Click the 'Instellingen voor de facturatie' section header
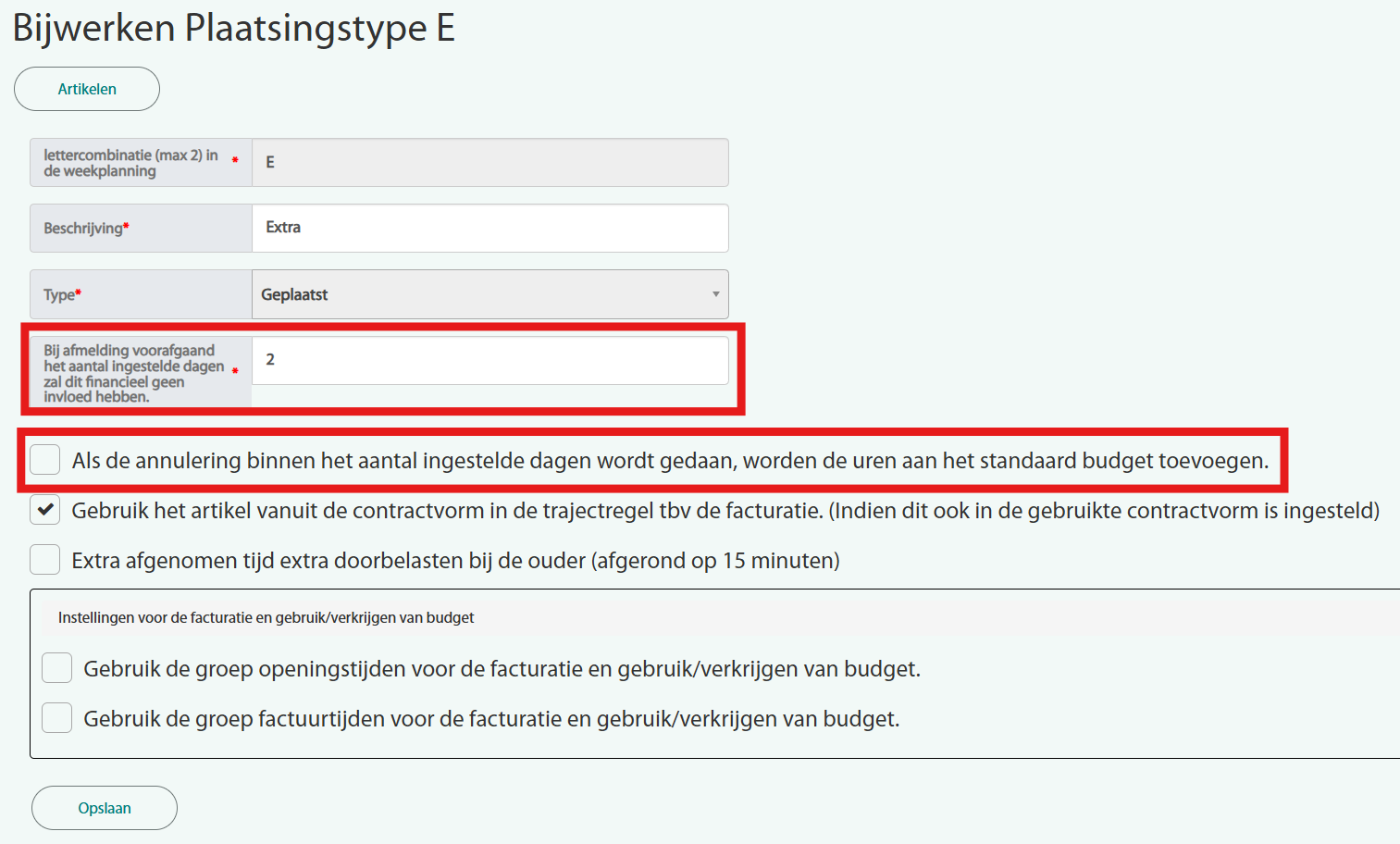The height and width of the screenshot is (844, 1400). pyautogui.click(x=266, y=617)
